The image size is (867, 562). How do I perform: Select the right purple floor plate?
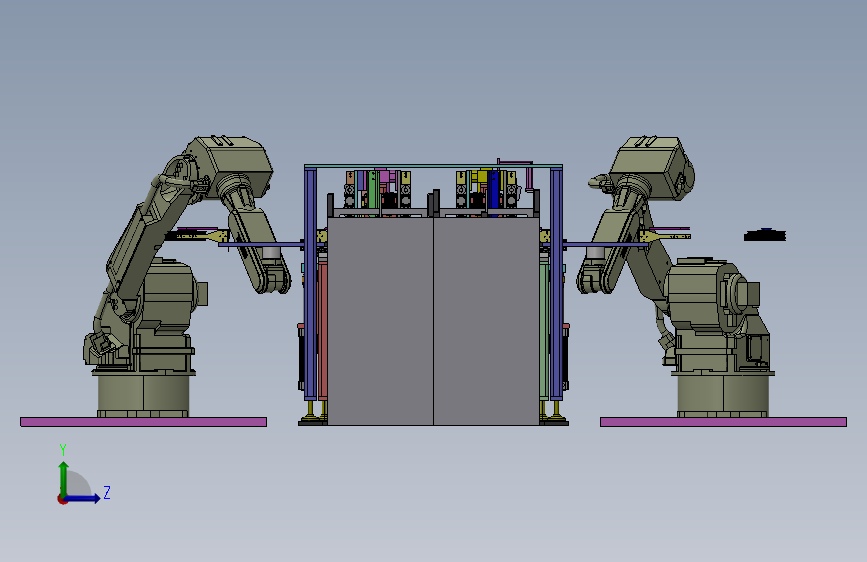[723, 422]
